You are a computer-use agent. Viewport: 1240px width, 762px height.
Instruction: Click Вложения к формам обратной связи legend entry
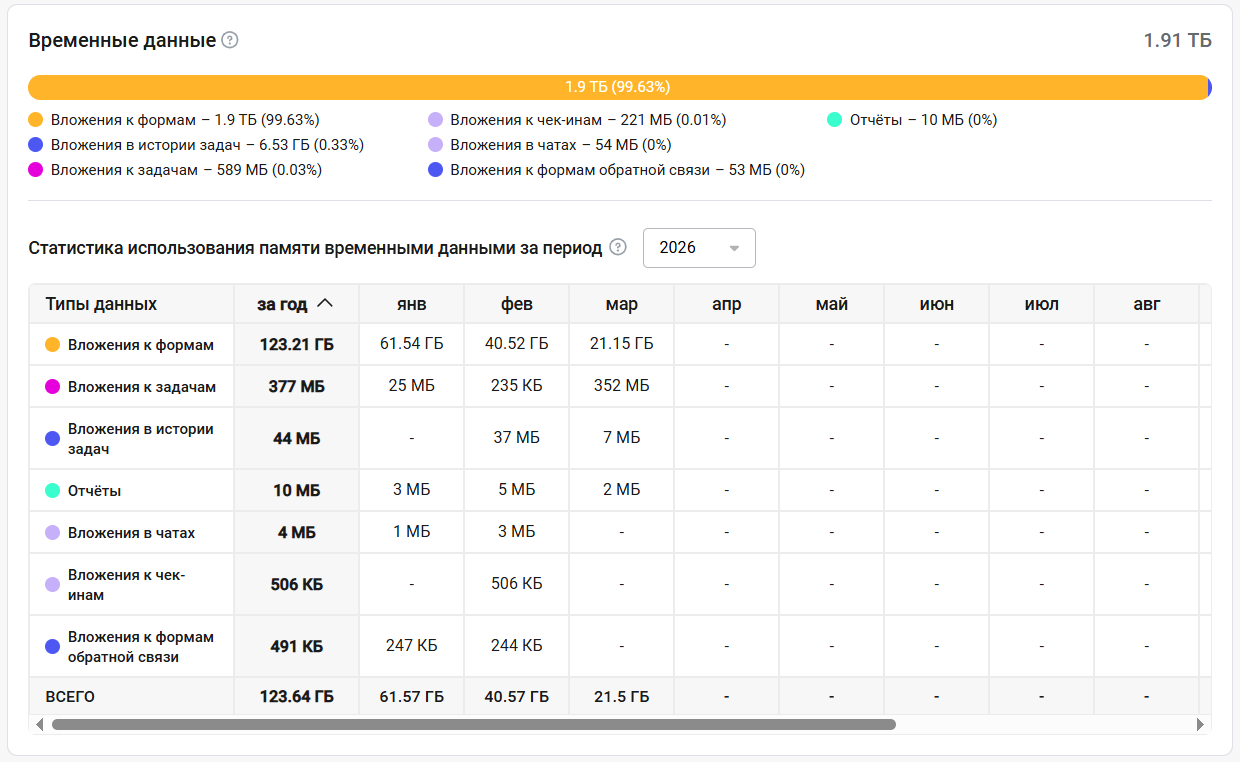627,170
